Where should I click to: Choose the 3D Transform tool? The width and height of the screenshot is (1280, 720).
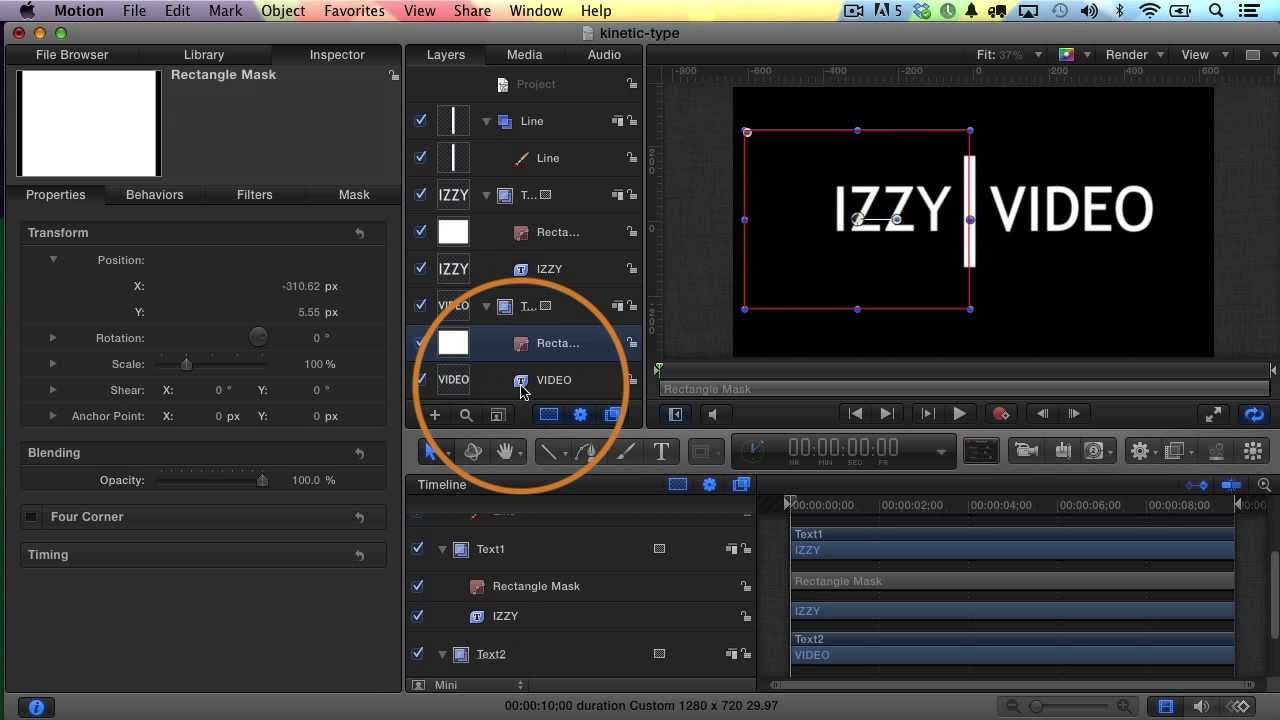coord(473,452)
